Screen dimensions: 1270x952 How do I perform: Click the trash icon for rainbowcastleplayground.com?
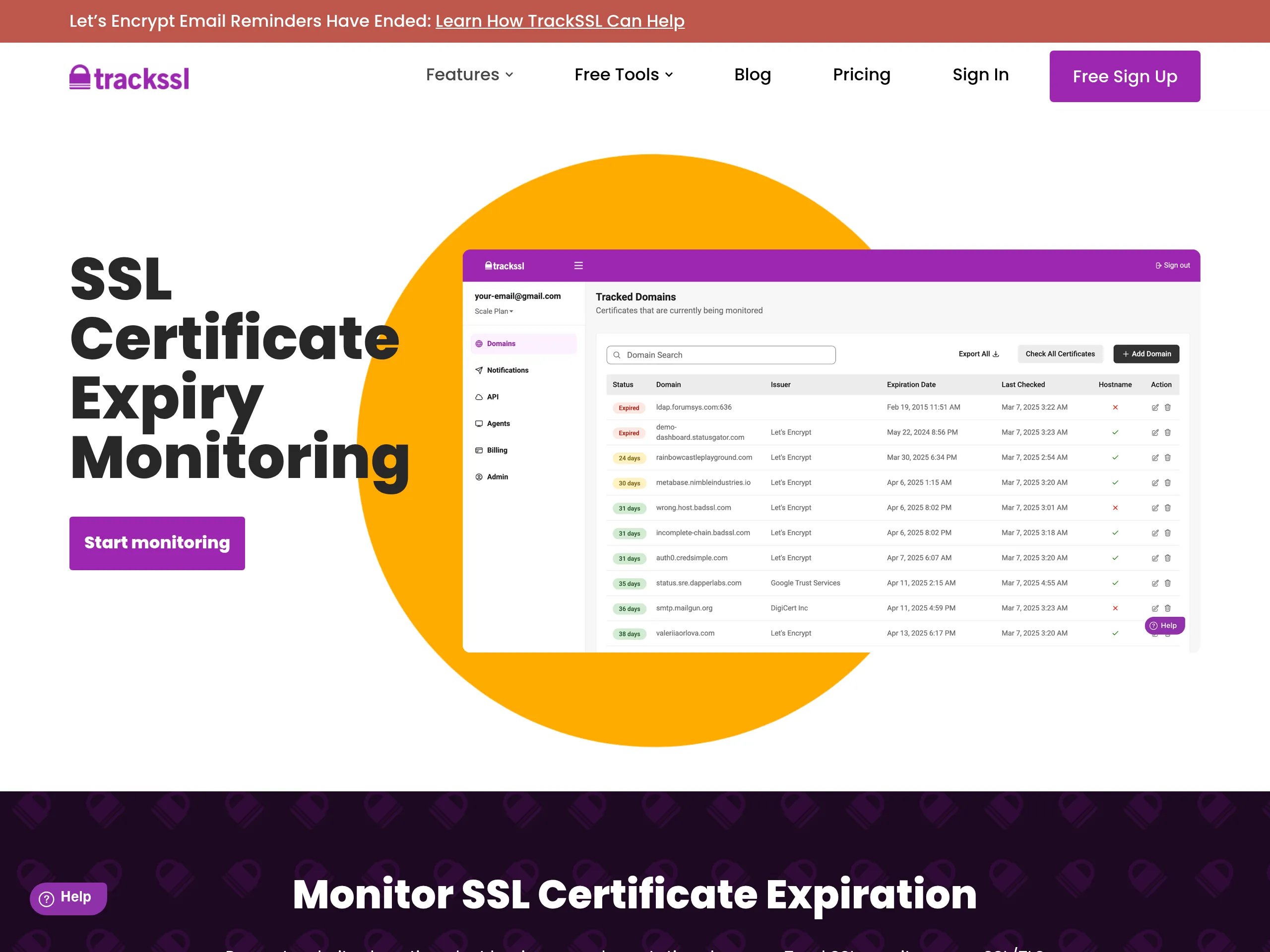[x=1167, y=458]
